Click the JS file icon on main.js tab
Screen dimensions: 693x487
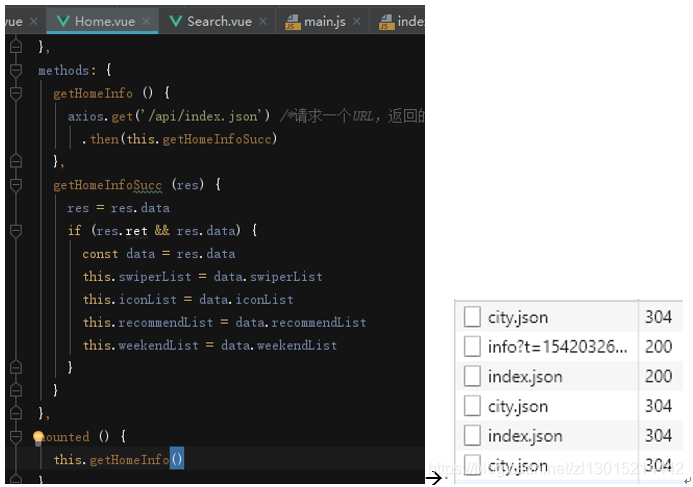(293, 22)
